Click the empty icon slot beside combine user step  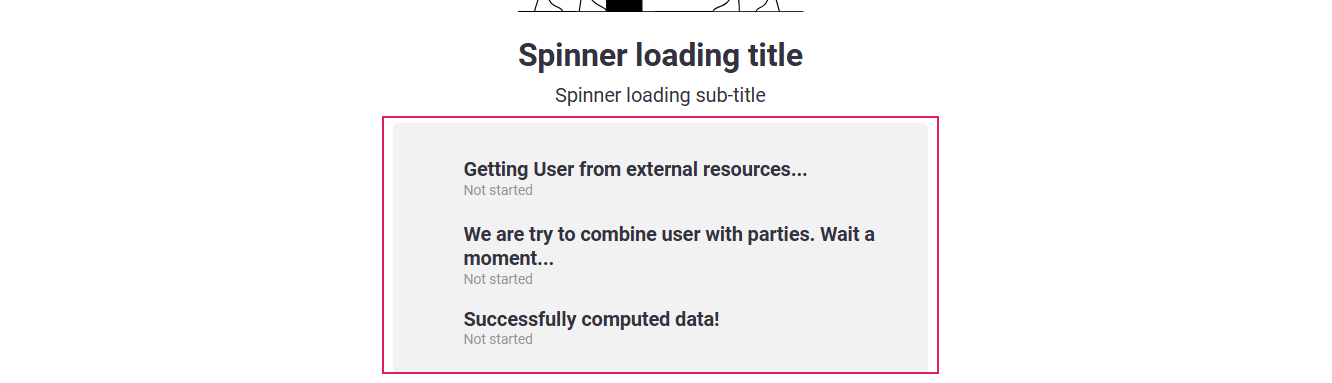click(x=430, y=254)
